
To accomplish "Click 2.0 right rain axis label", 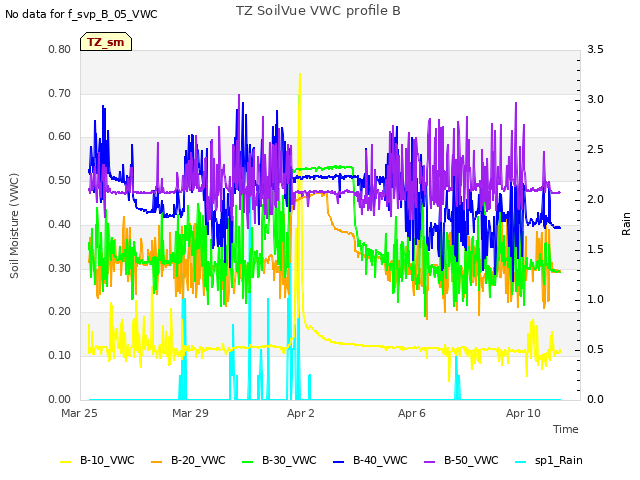I will (595, 199).
